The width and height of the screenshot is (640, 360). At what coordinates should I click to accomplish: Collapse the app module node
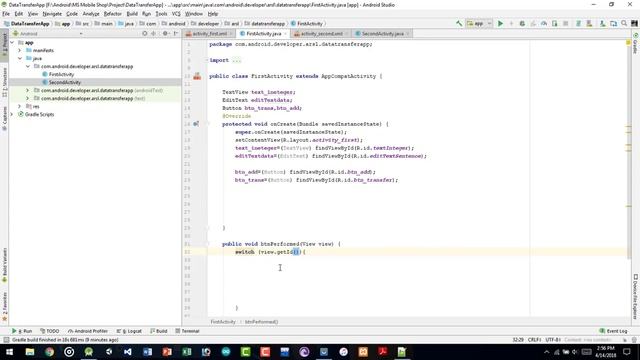coord(12,42)
